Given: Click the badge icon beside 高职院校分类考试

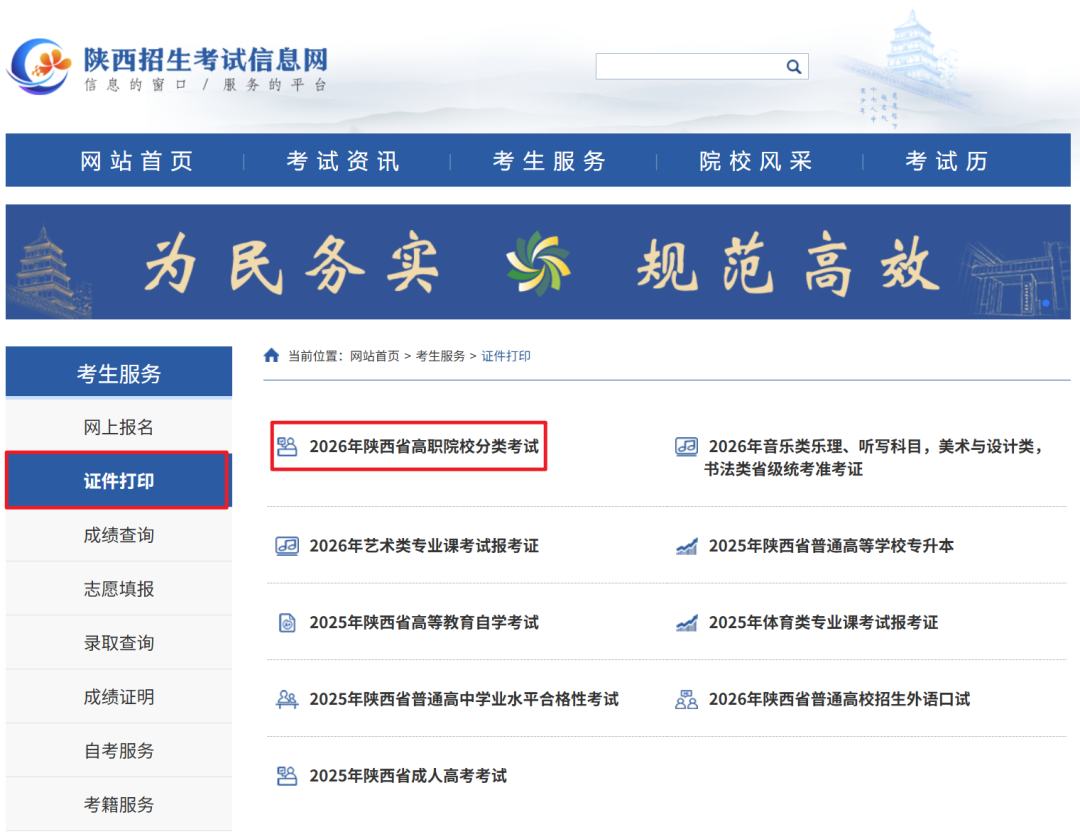Looking at the screenshot, I should (288, 447).
